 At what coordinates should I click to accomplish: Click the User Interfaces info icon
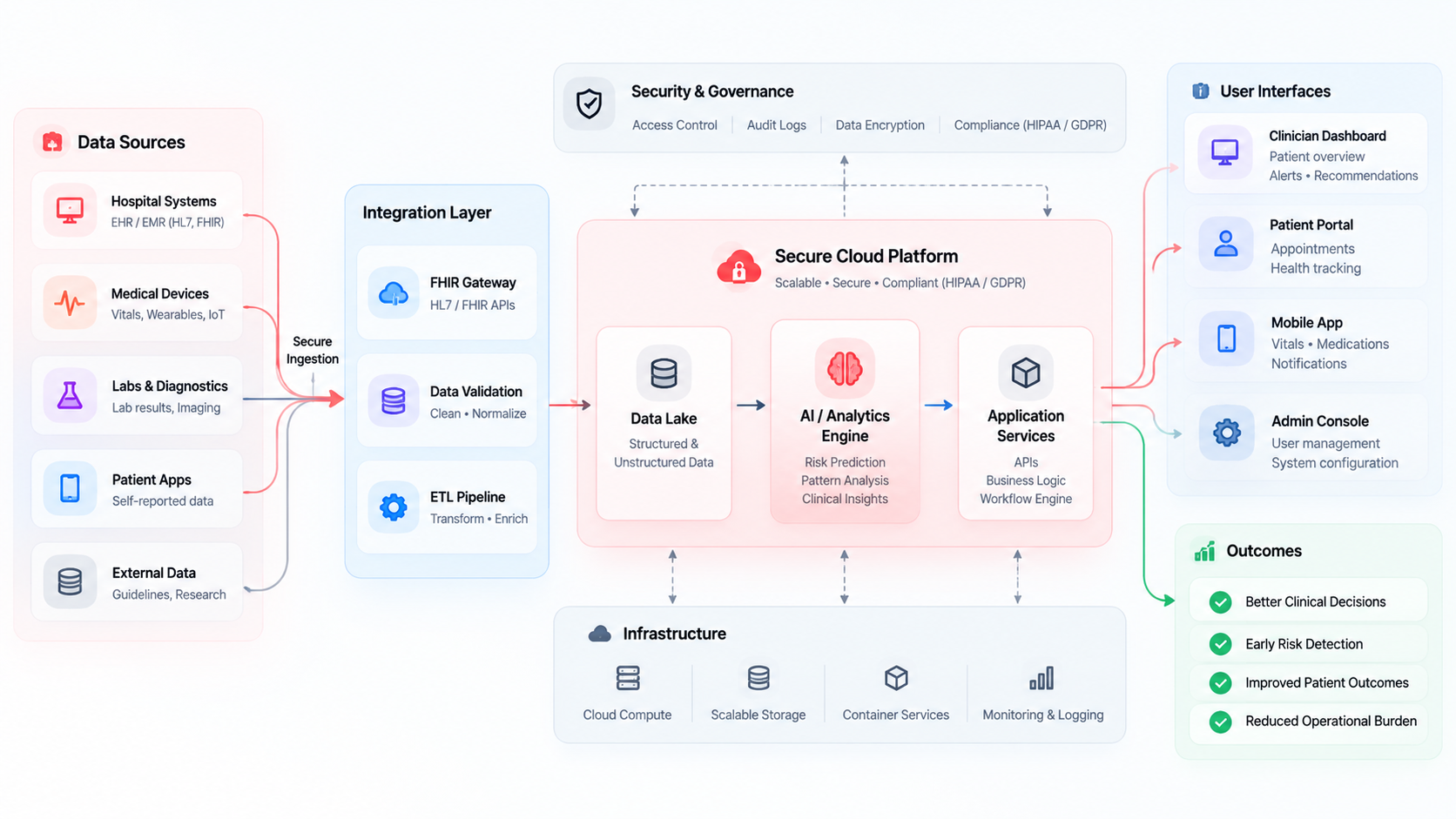pyautogui.click(x=1201, y=91)
